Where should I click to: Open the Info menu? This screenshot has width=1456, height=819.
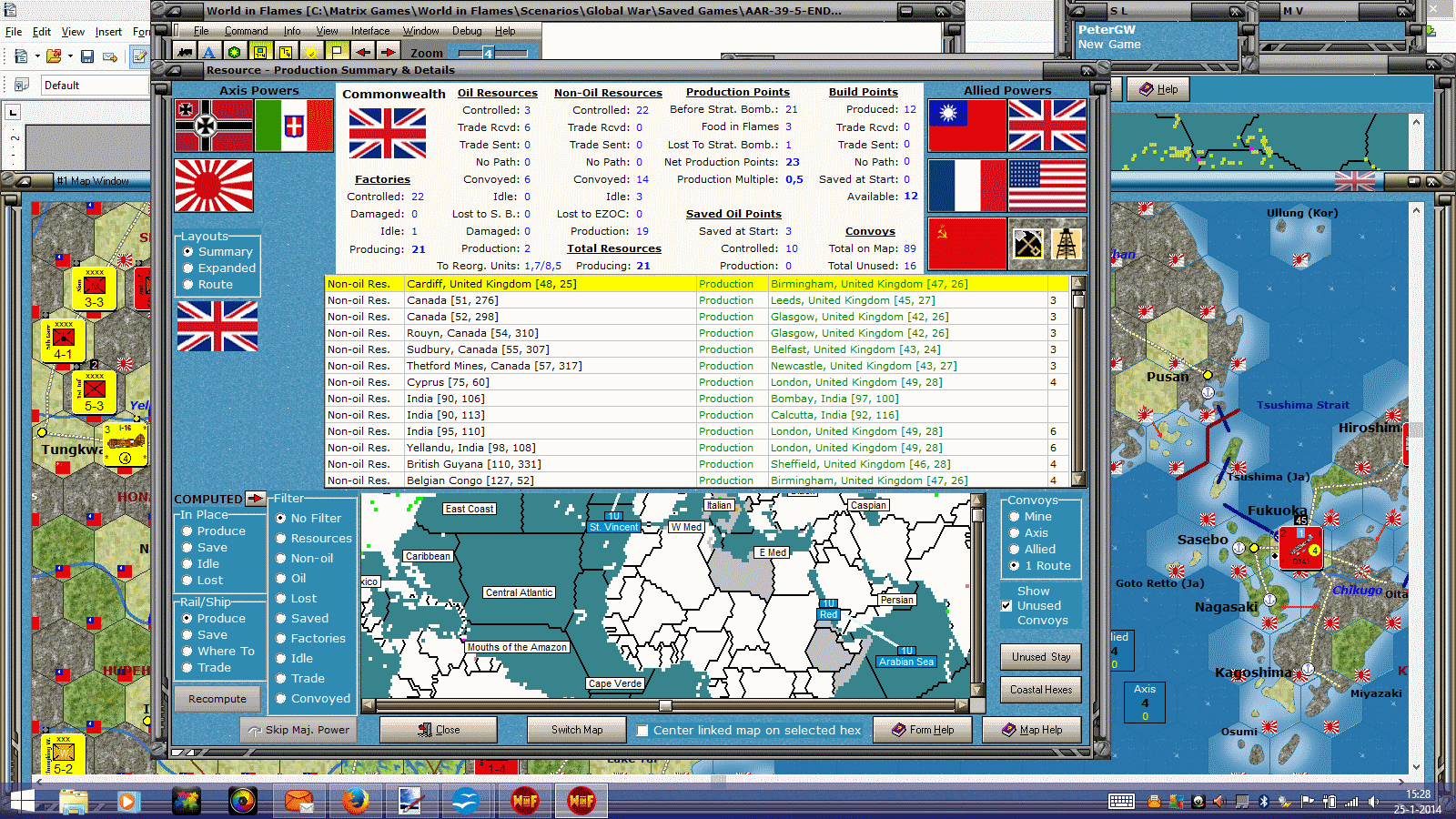coord(291,31)
